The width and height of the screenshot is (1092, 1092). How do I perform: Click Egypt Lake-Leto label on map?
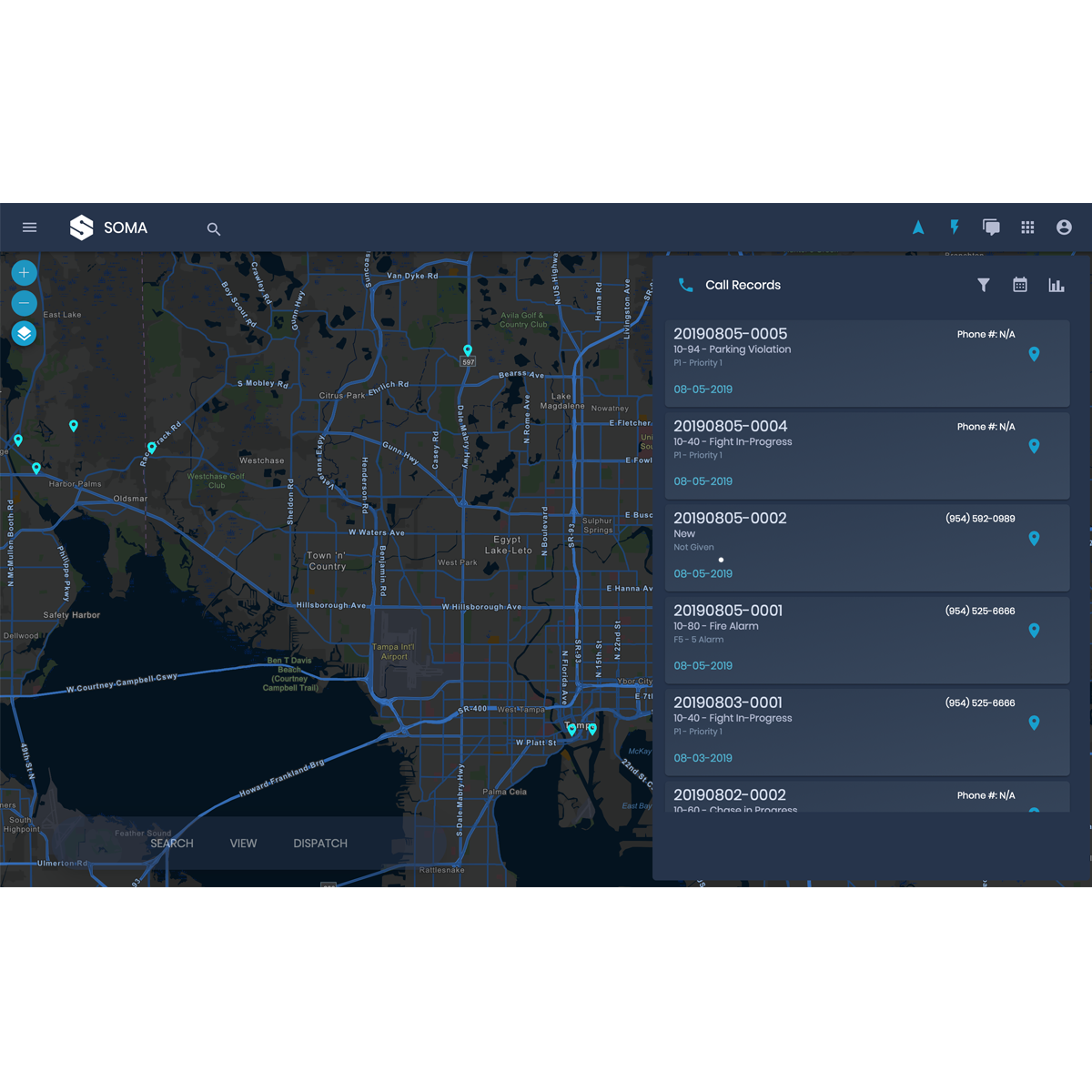pos(508,545)
